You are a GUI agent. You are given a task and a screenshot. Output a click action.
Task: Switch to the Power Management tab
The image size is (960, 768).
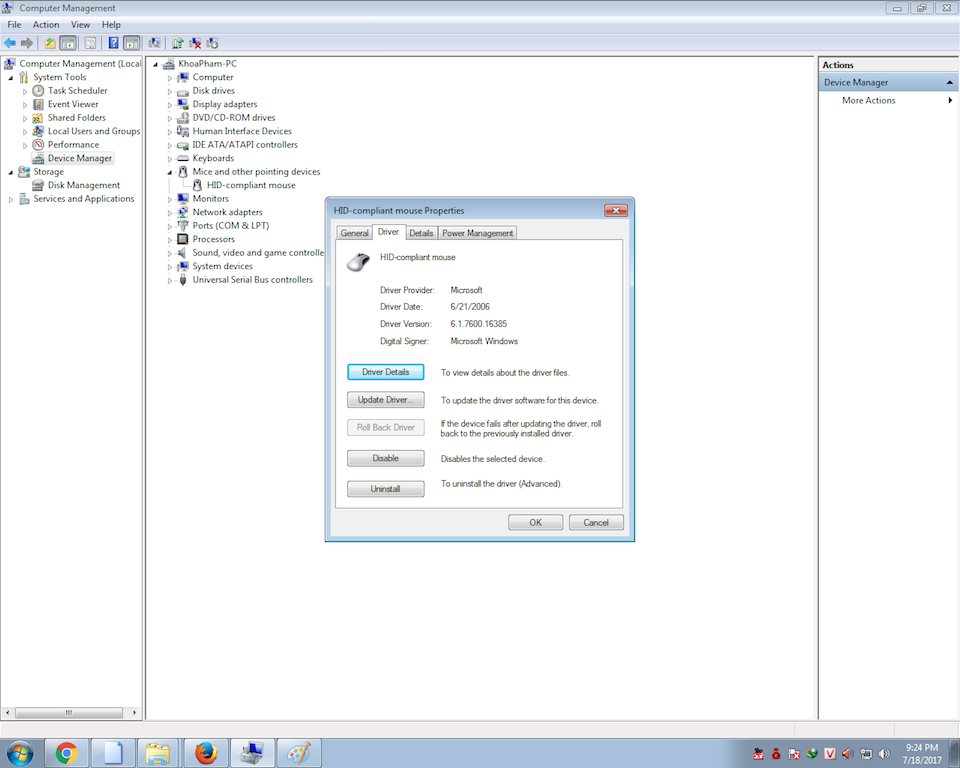[x=478, y=233]
